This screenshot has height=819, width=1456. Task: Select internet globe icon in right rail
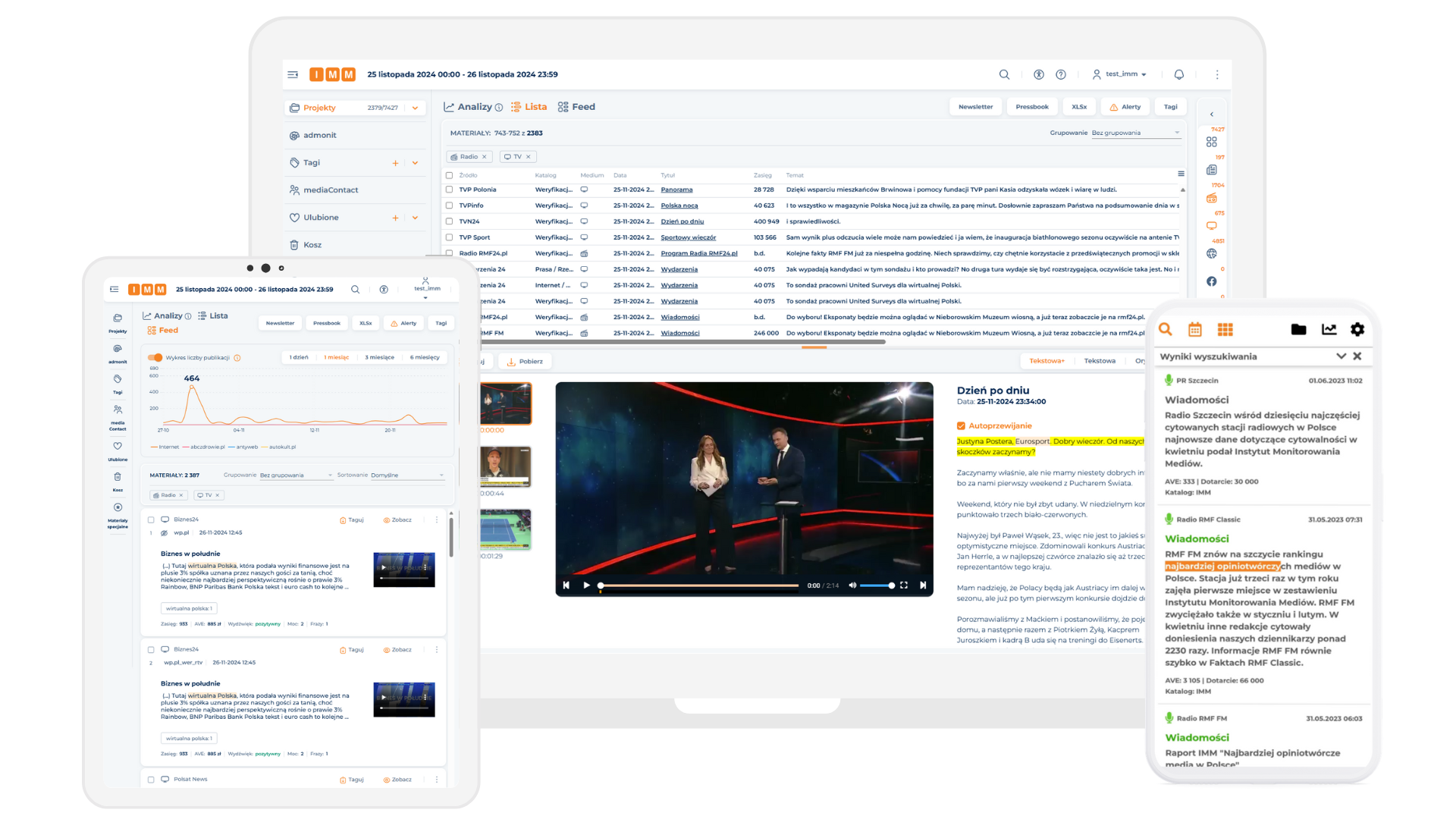[x=1211, y=253]
